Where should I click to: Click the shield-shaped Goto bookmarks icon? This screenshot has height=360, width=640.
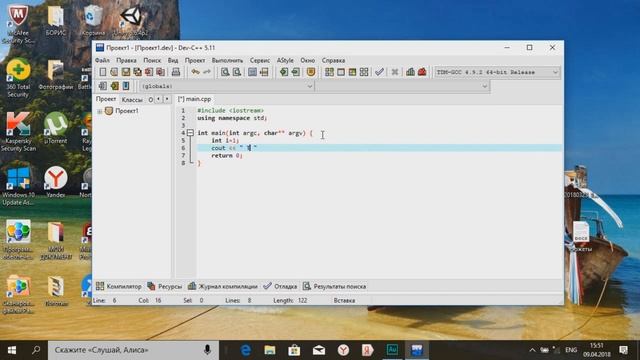[x=311, y=72]
